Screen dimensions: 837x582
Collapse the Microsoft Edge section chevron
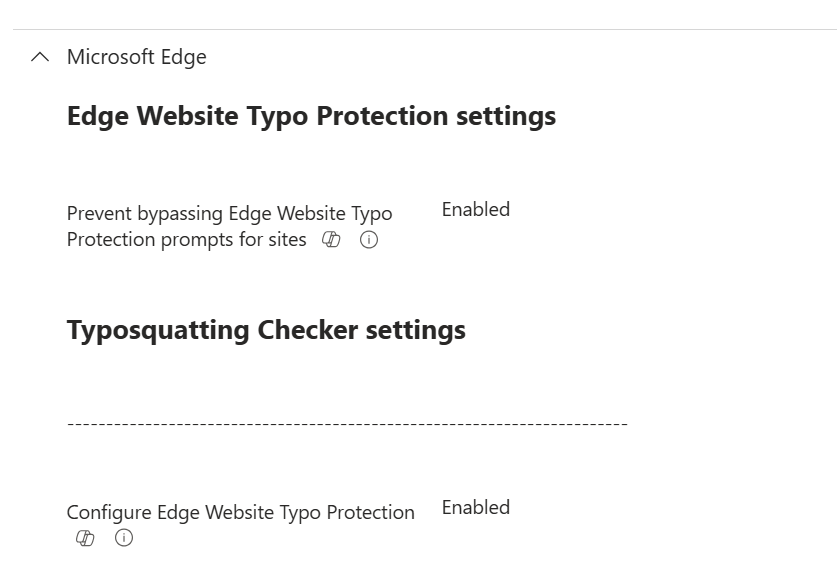click(x=40, y=58)
